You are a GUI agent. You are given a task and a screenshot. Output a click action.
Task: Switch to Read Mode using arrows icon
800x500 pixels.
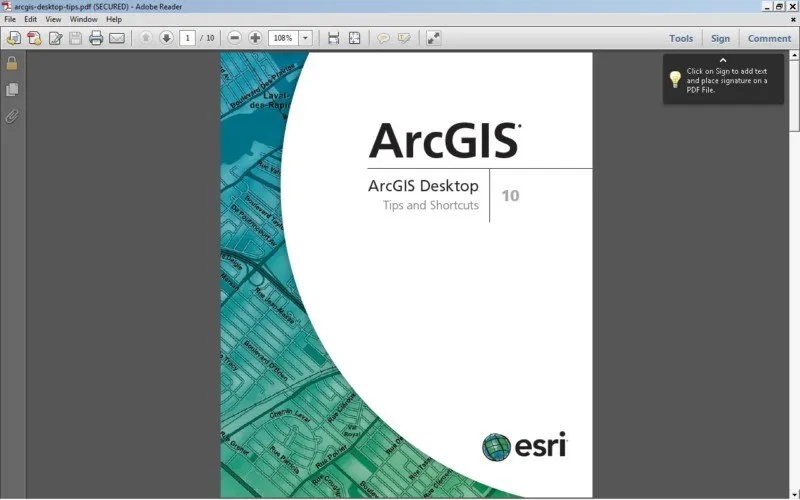click(x=433, y=38)
